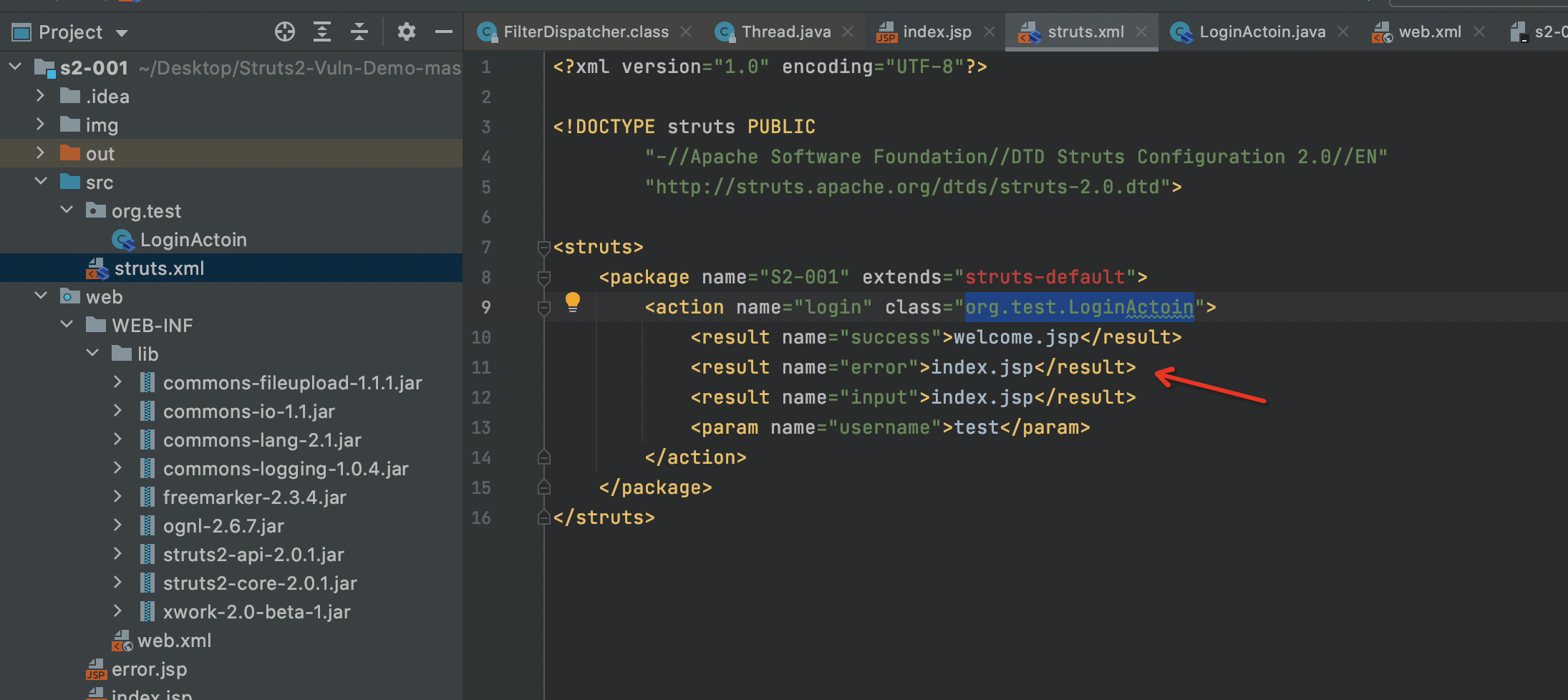Screen dimensions: 1568x700
Task: Select web.xml under WEB-INF
Action: pos(174,641)
